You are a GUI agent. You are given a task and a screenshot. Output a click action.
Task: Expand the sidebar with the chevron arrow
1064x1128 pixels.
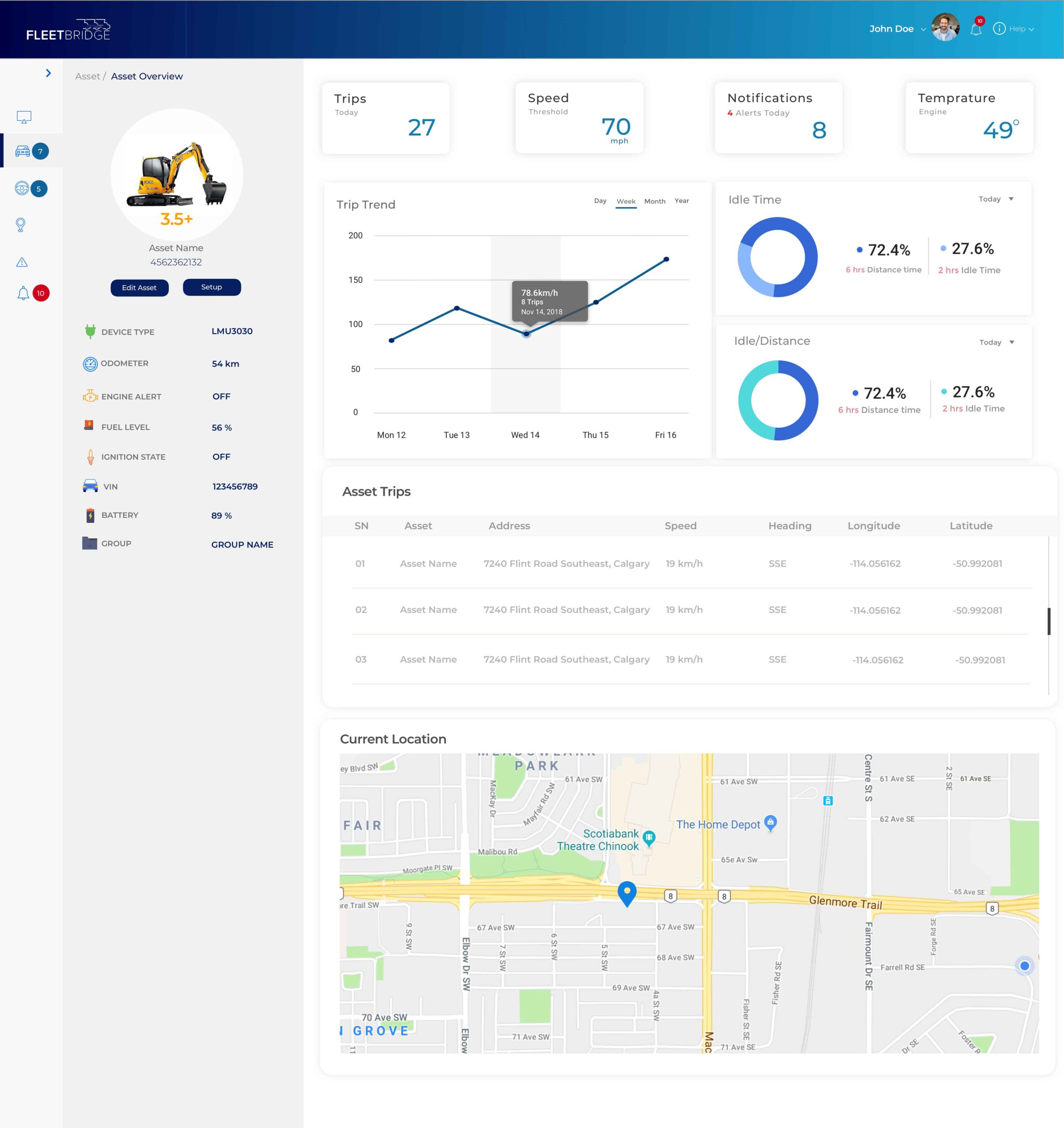click(x=48, y=73)
